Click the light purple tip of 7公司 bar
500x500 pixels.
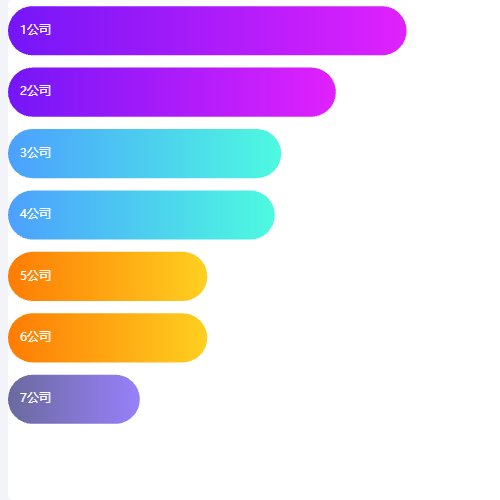tap(127, 399)
